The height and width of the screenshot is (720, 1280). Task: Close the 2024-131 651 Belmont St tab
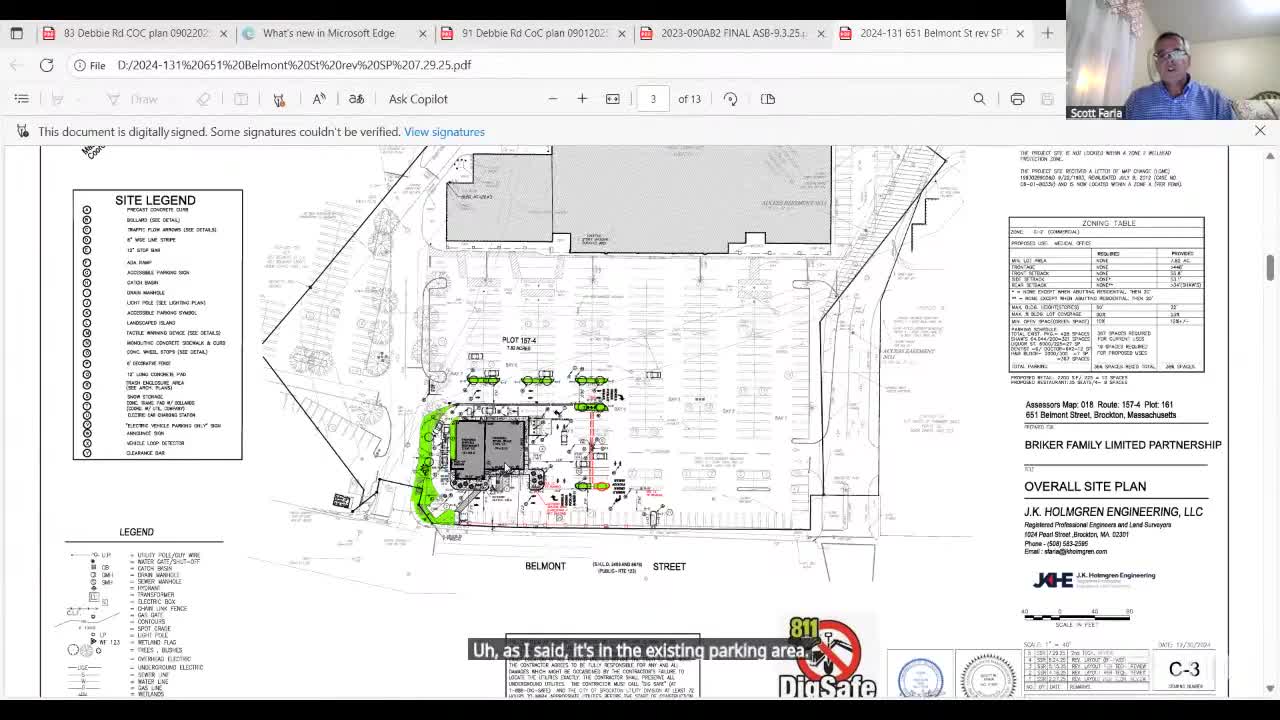[x=1020, y=33]
